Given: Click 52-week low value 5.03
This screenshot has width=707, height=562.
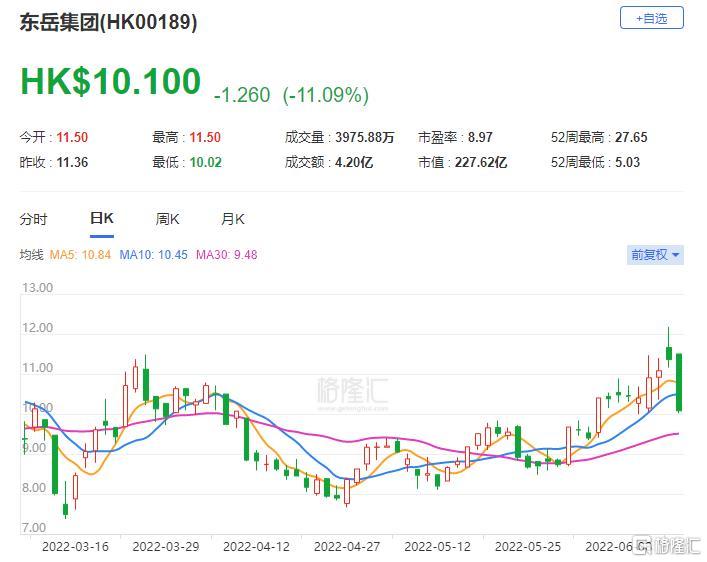Looking at the screenshot, I should 627,162.
